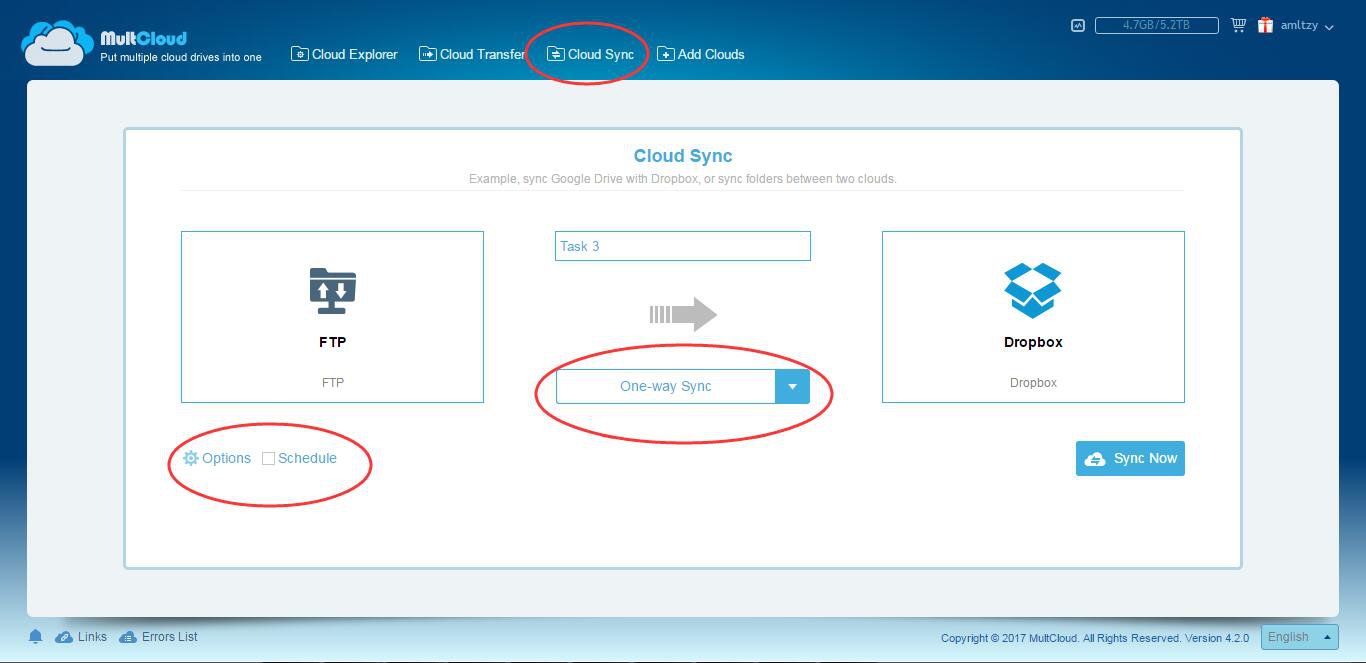Open the Errors List
Viewport: 1366px width, 663px height.
158,637
